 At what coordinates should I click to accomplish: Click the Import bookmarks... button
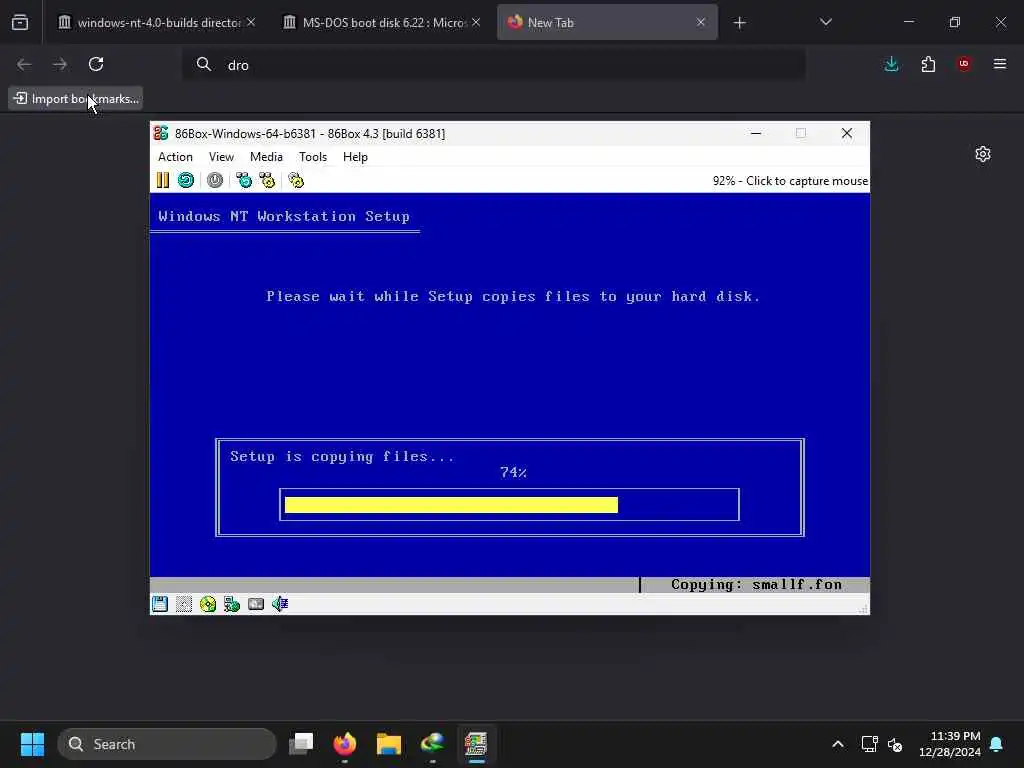[x=76, y=99]
